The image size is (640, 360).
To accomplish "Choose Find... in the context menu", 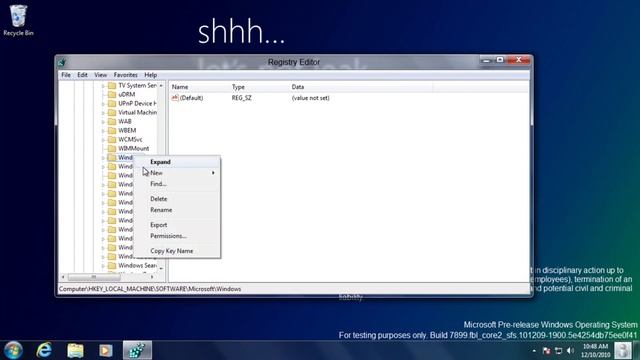I will 177,184.
